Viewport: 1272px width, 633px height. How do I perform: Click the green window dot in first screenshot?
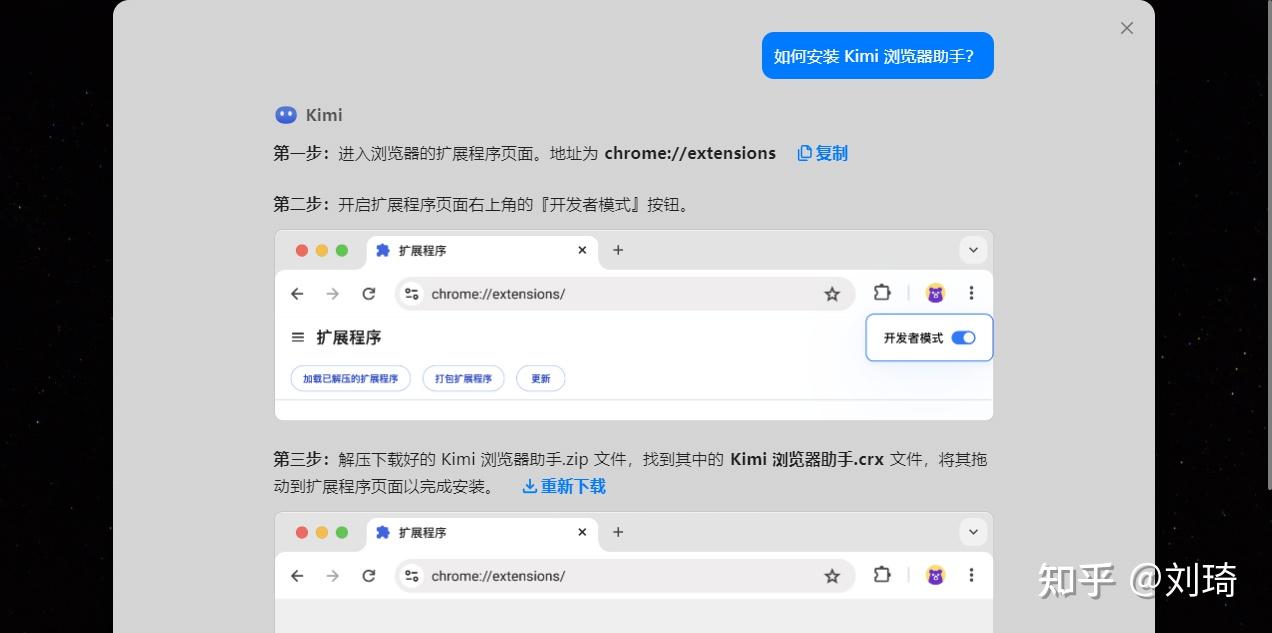[x=342, y=251]
